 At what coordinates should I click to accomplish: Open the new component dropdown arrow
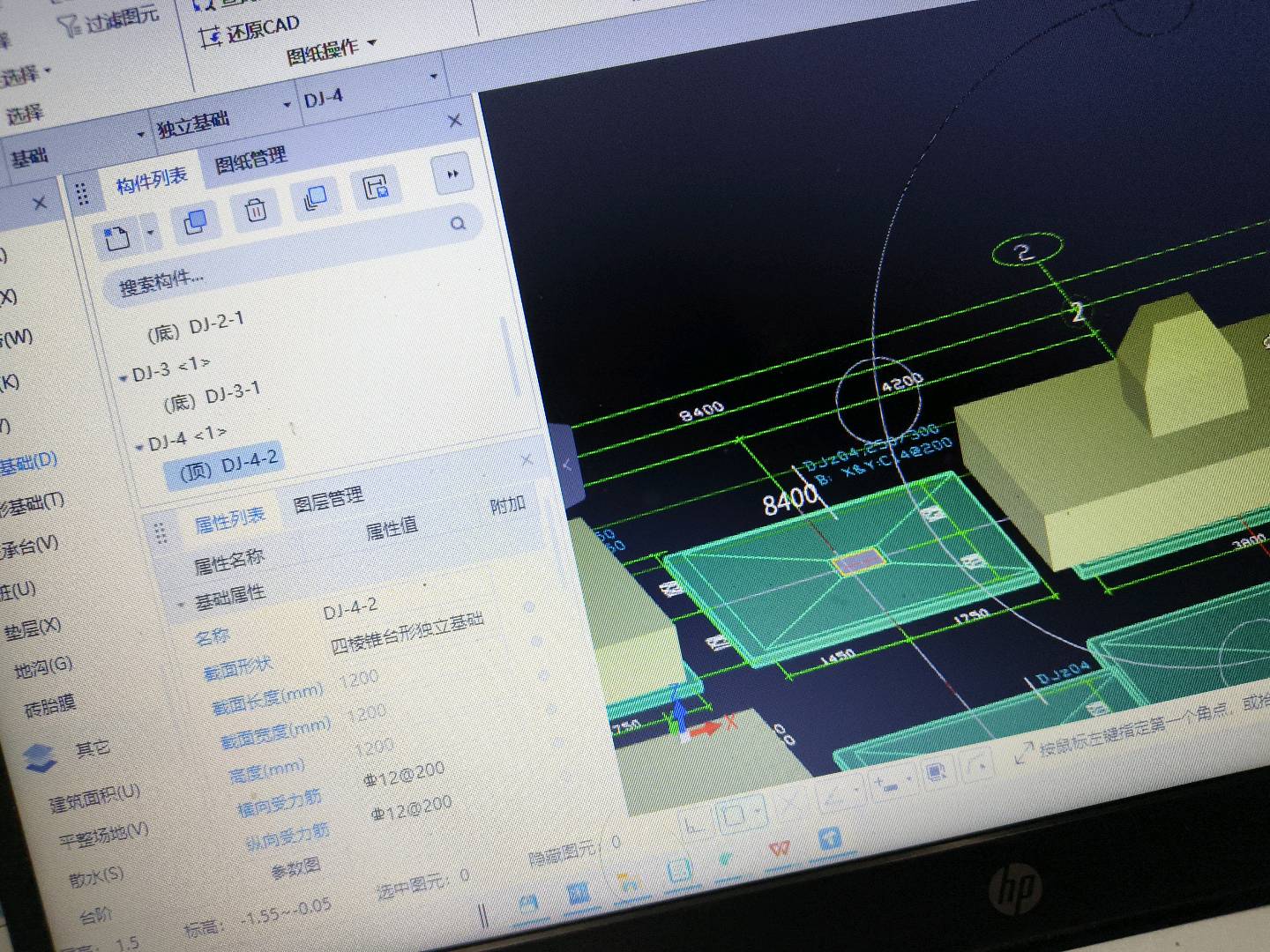[150, 234]
